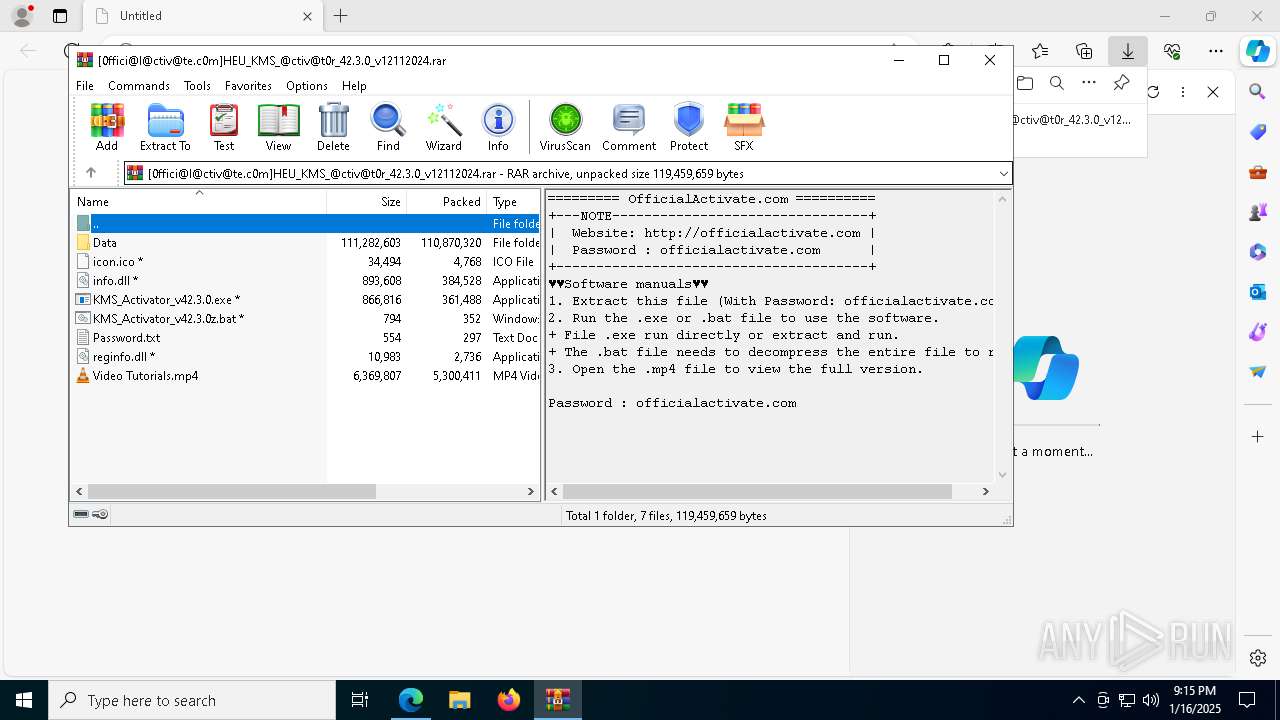Open the Edge Downloads icon
Image resolution: width=1280 pixels, height=720 pixels.
point(1127,51)
